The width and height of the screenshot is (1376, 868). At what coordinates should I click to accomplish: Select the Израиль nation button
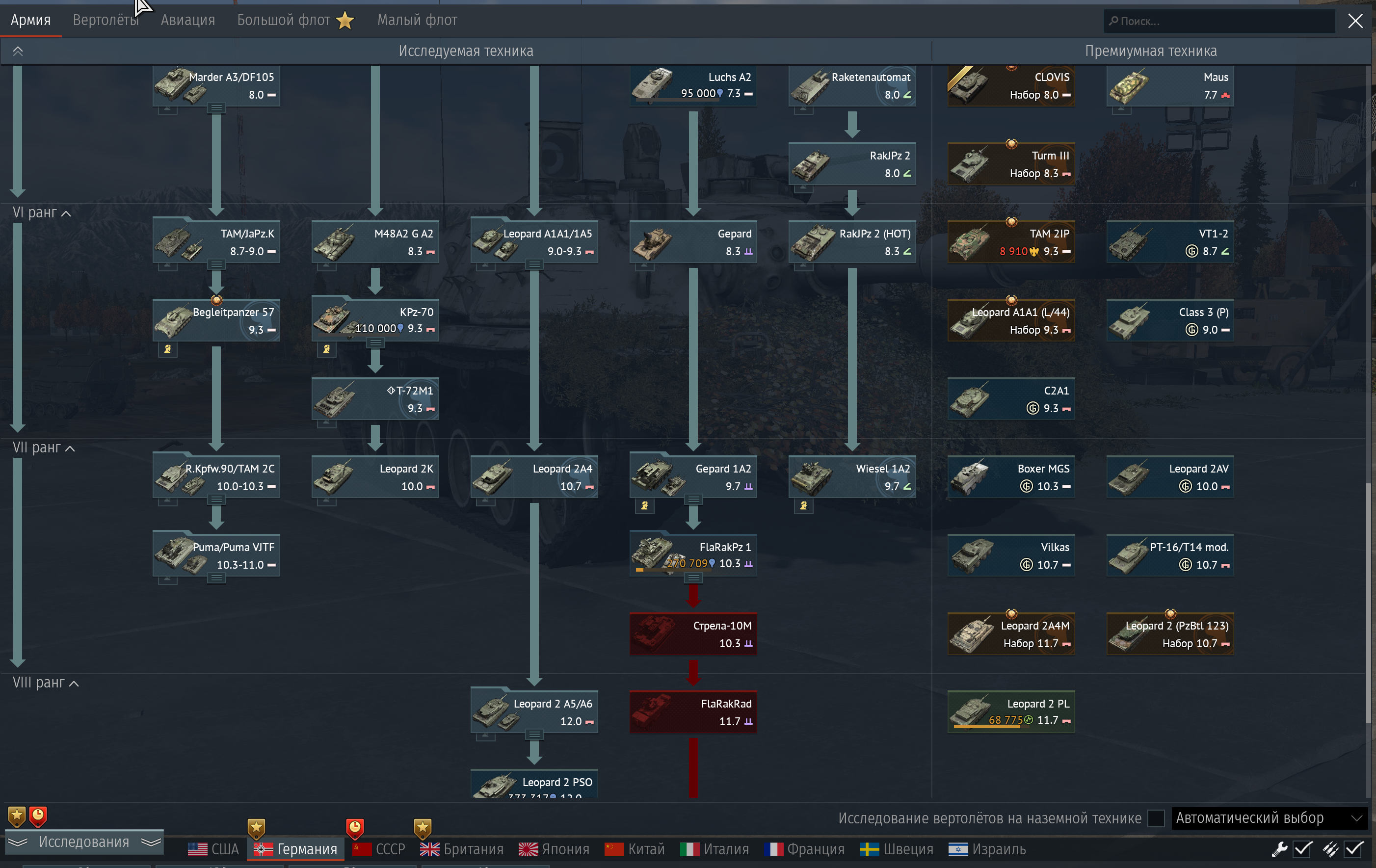pyautogui.click(x=986, y=849)
